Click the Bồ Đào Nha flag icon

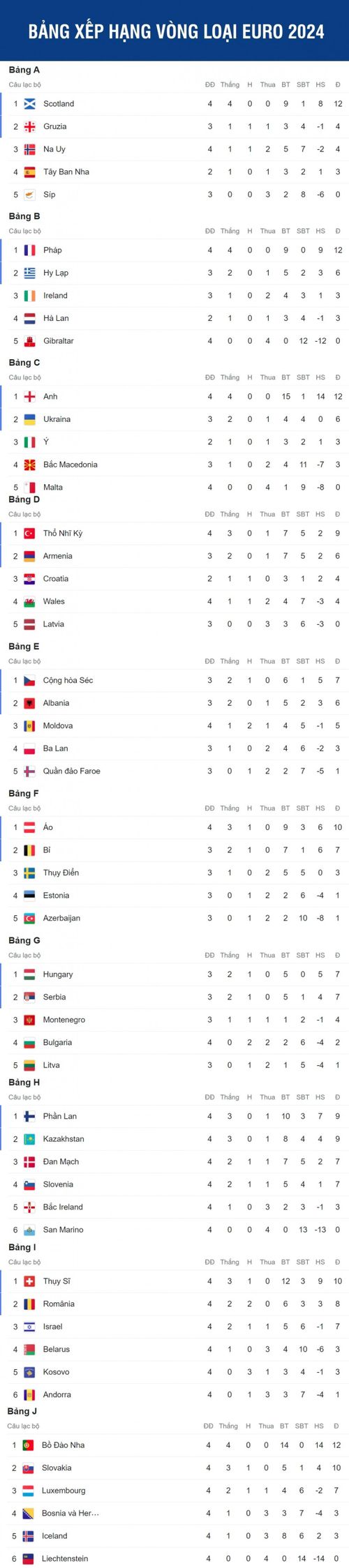pos(28,1445)
